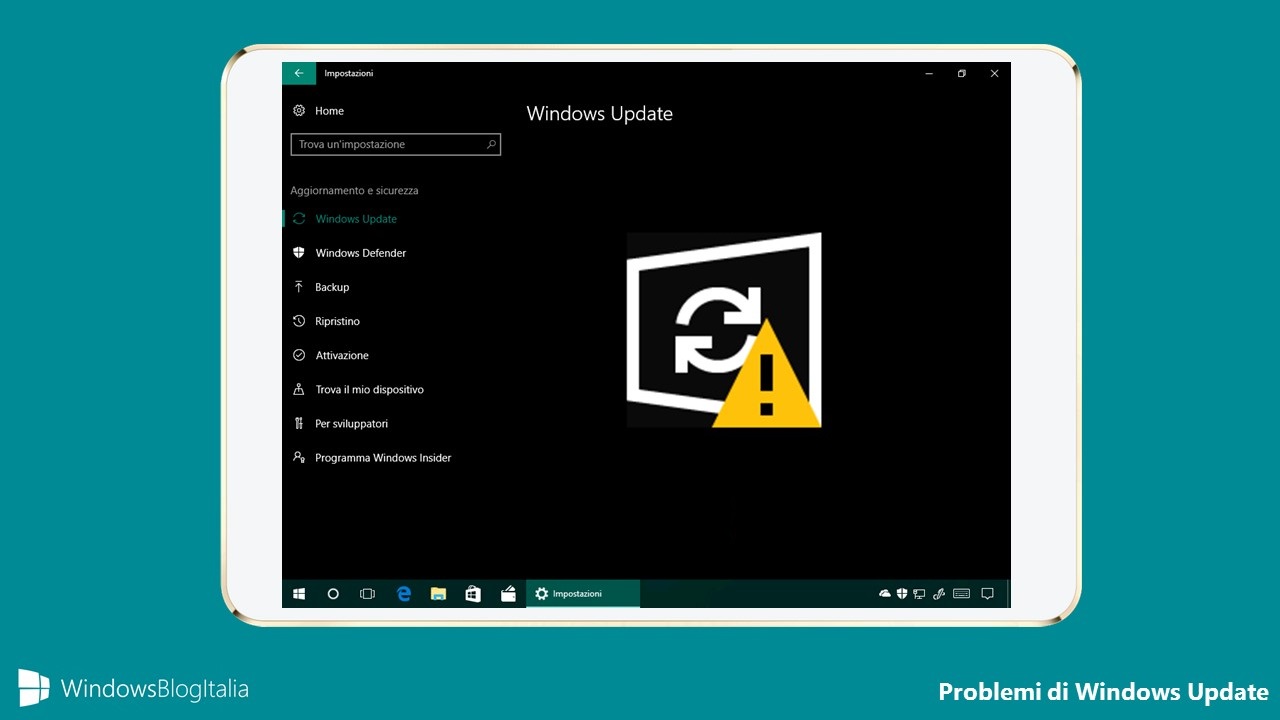Restore down the Impostazioni window
The image size is (1280, 720).
click(x=961, y=73)
